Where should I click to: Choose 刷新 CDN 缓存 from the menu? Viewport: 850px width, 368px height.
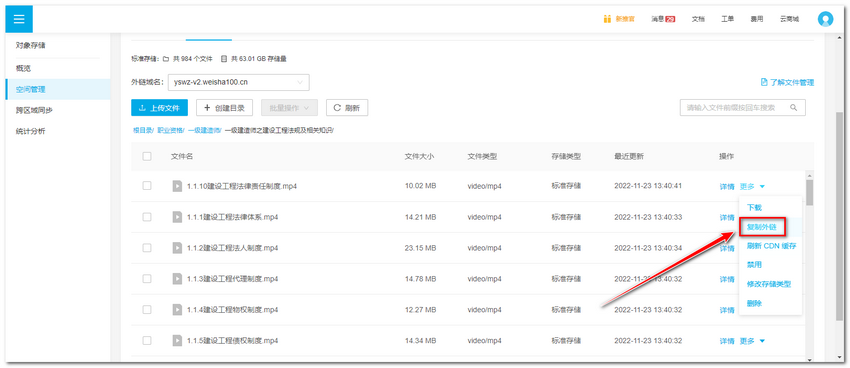(x=771, y=246)
